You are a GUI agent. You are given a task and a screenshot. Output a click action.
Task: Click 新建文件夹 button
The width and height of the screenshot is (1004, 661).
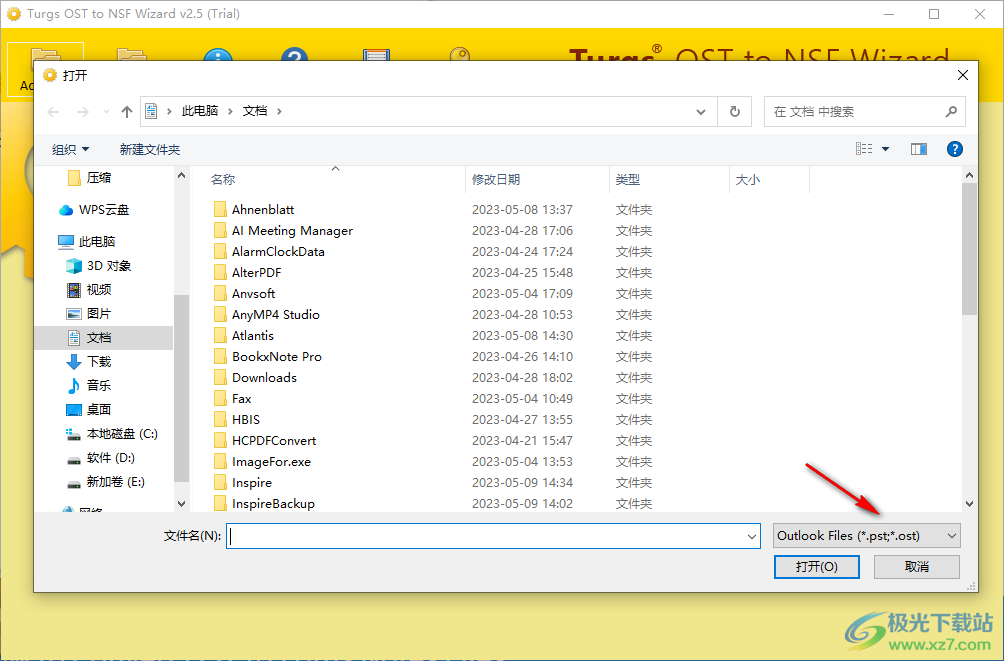coord(150,149)
